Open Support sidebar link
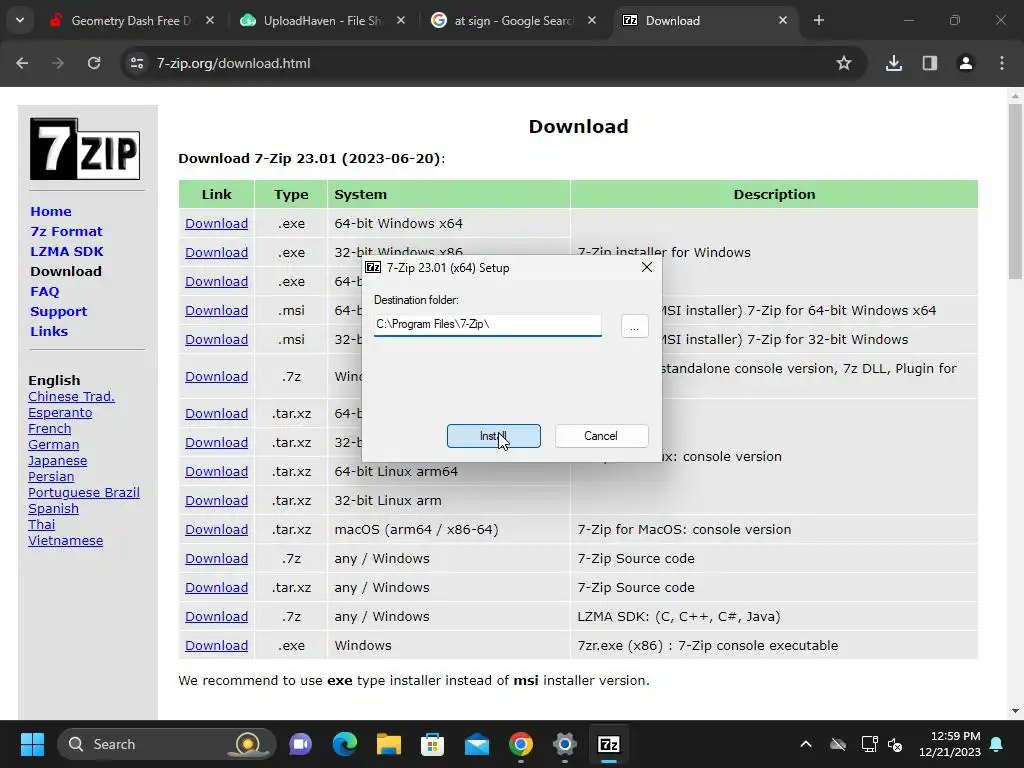This screenshot has height=768, width=1024. tap(58, 312)
